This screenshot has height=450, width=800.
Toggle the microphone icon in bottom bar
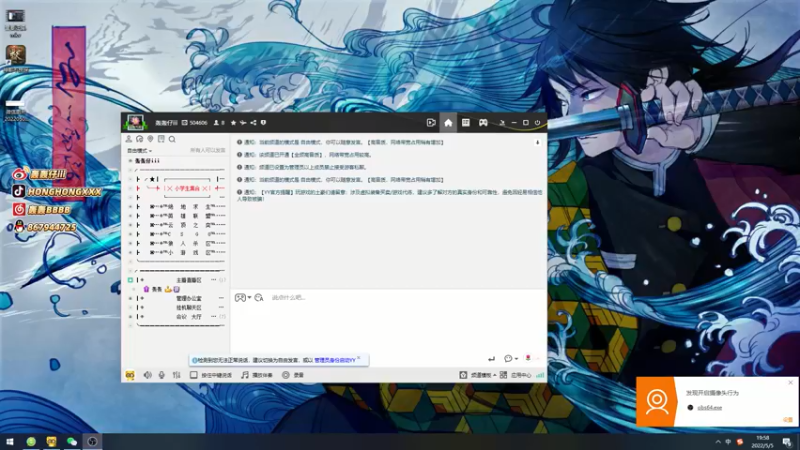(162, 375)
